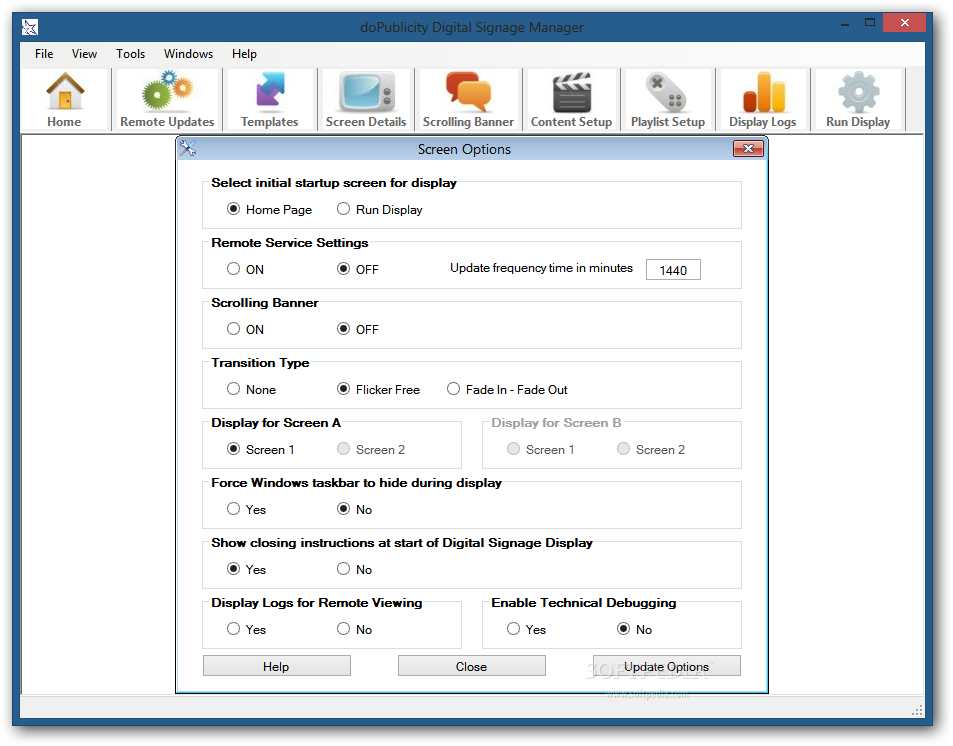Screen dimensions: 953x746
Task: Open the Templates toolbar icon
Action: (x=269, y=100)
